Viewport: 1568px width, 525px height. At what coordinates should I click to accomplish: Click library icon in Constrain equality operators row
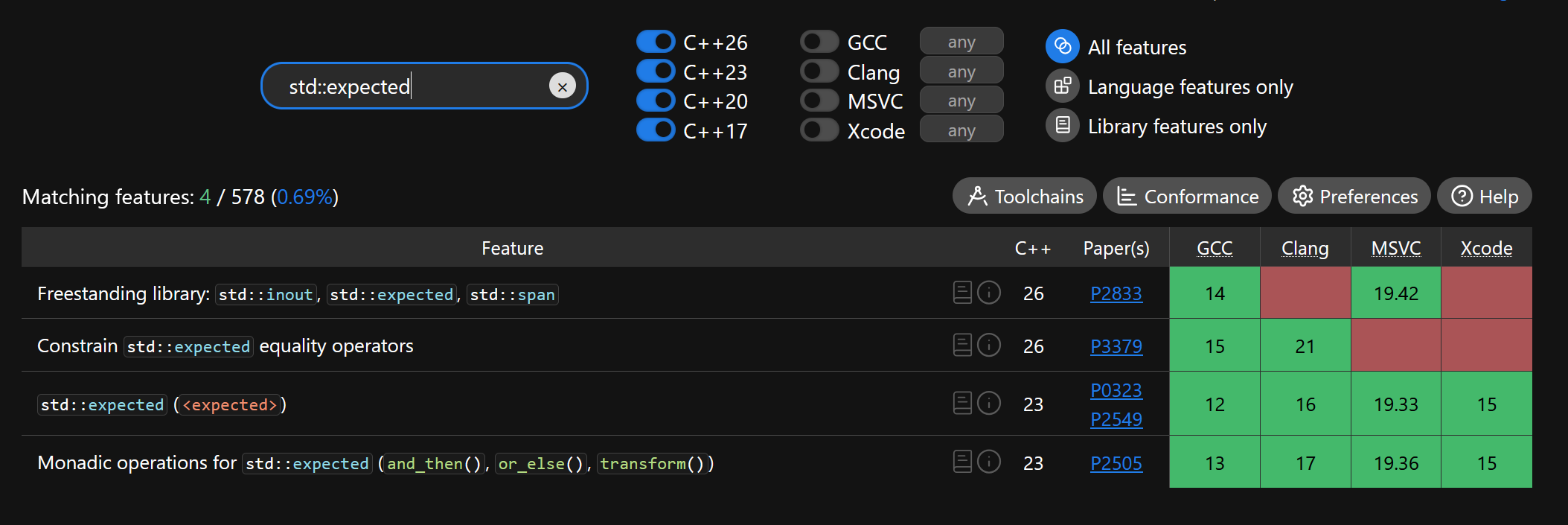tap(962, 345)
